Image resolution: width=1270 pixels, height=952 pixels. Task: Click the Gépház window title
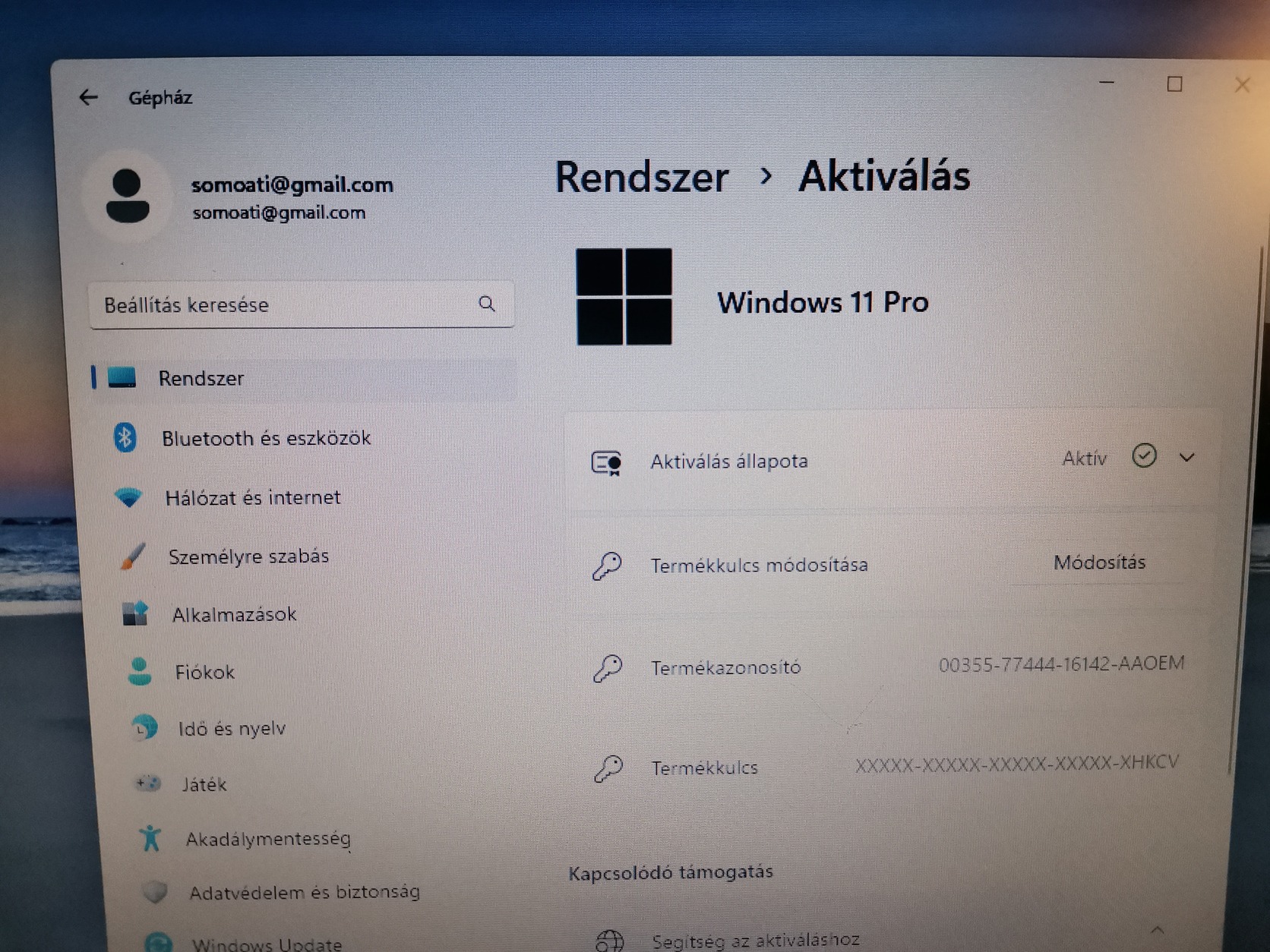(160, 98)
